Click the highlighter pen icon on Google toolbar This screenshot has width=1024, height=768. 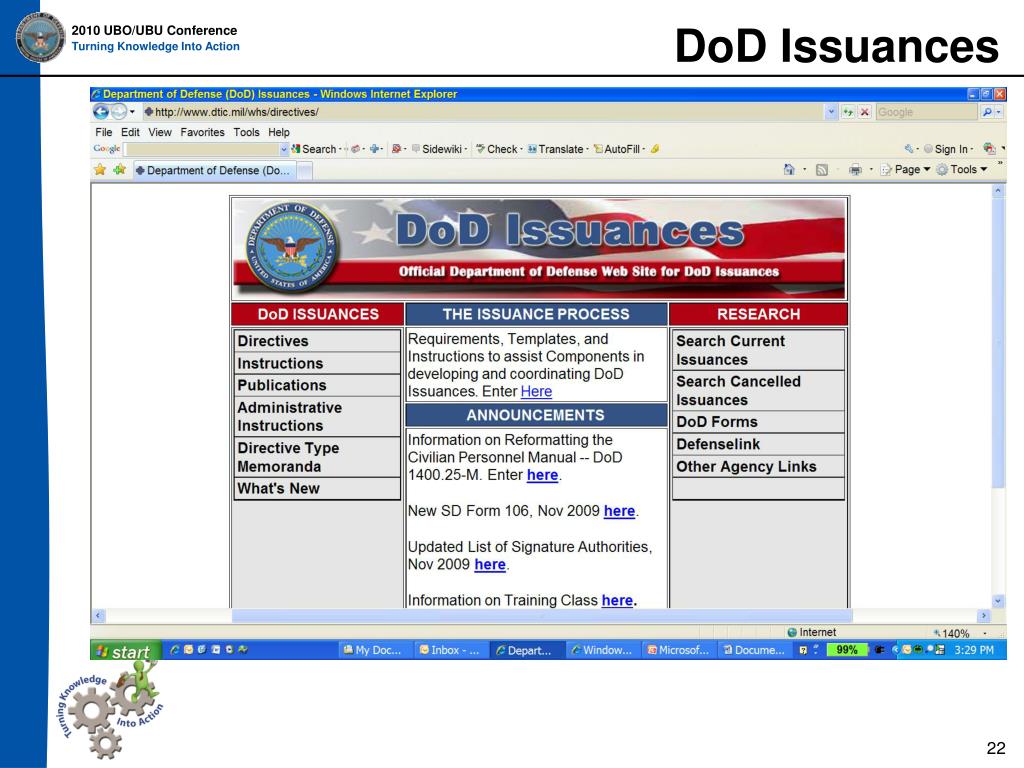pos(655,149)
